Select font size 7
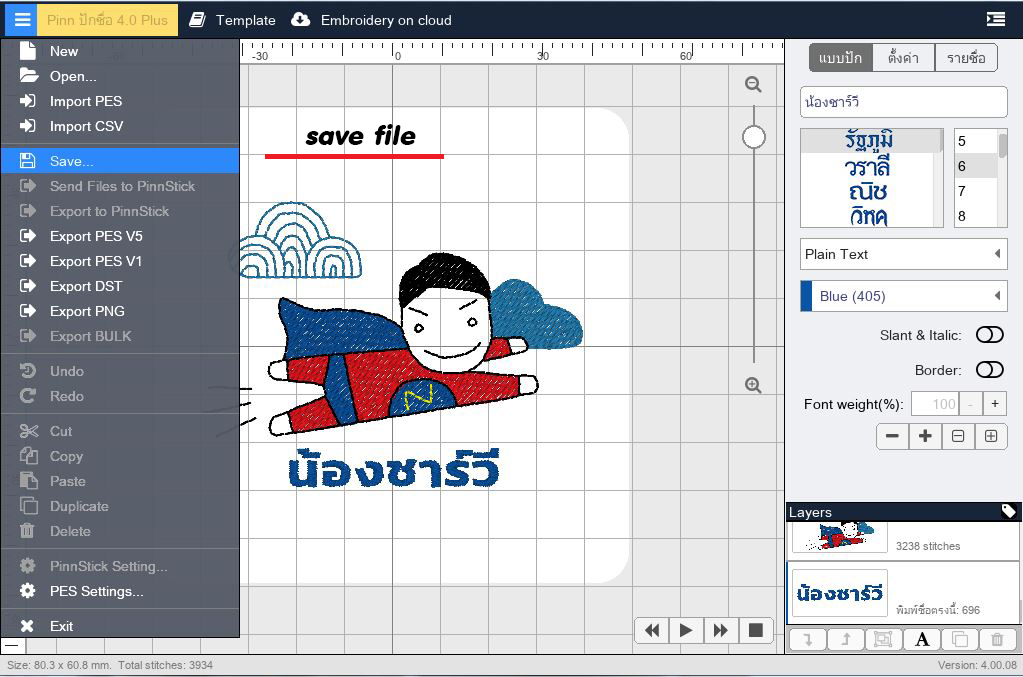Viewport: 1023px width, 677px height. [x=975, y=191]
